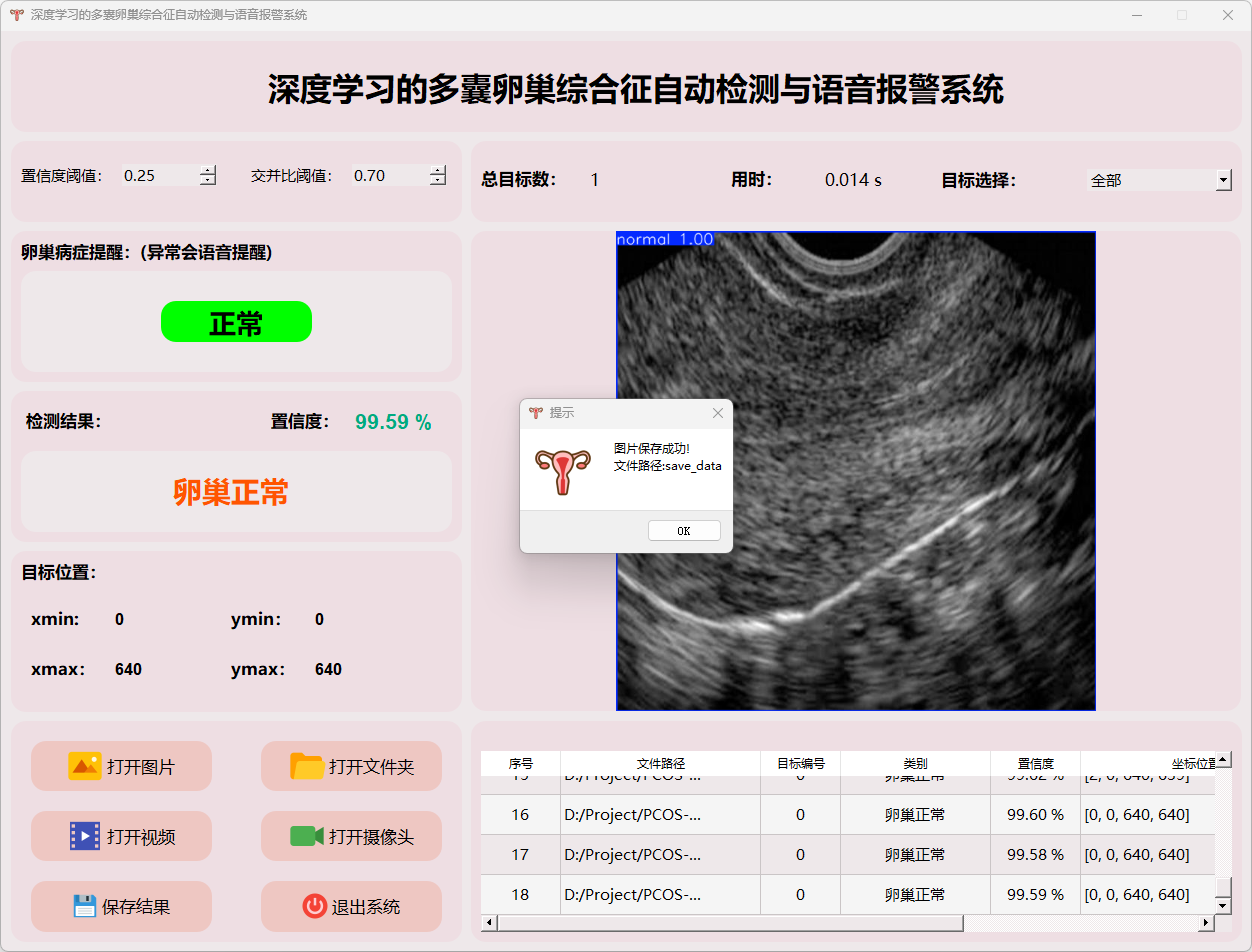
Task: Click the 文件路径 column header
Action: [x=660, y=763]
